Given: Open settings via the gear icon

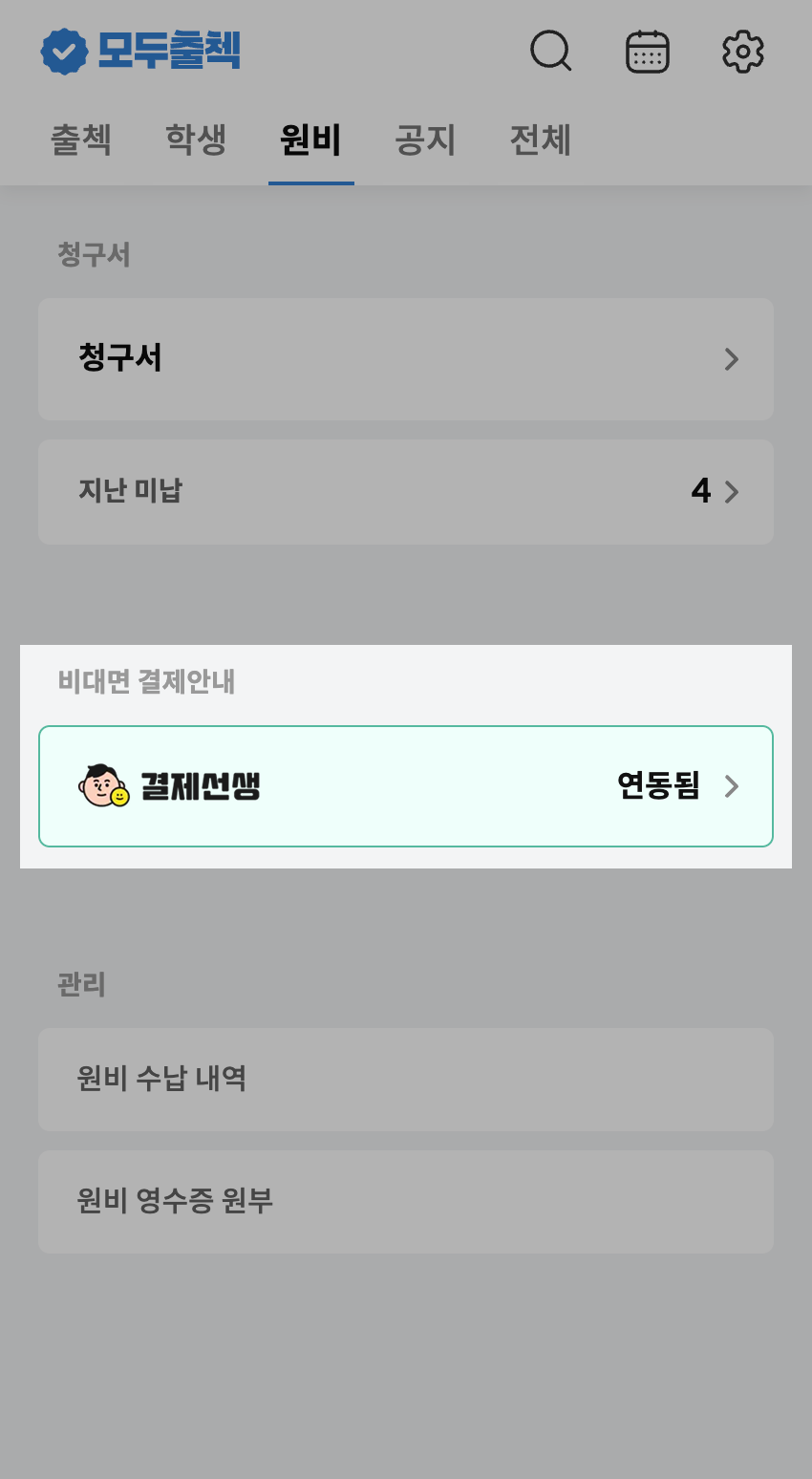Looking at the screenshot, I should coord(743,52).
